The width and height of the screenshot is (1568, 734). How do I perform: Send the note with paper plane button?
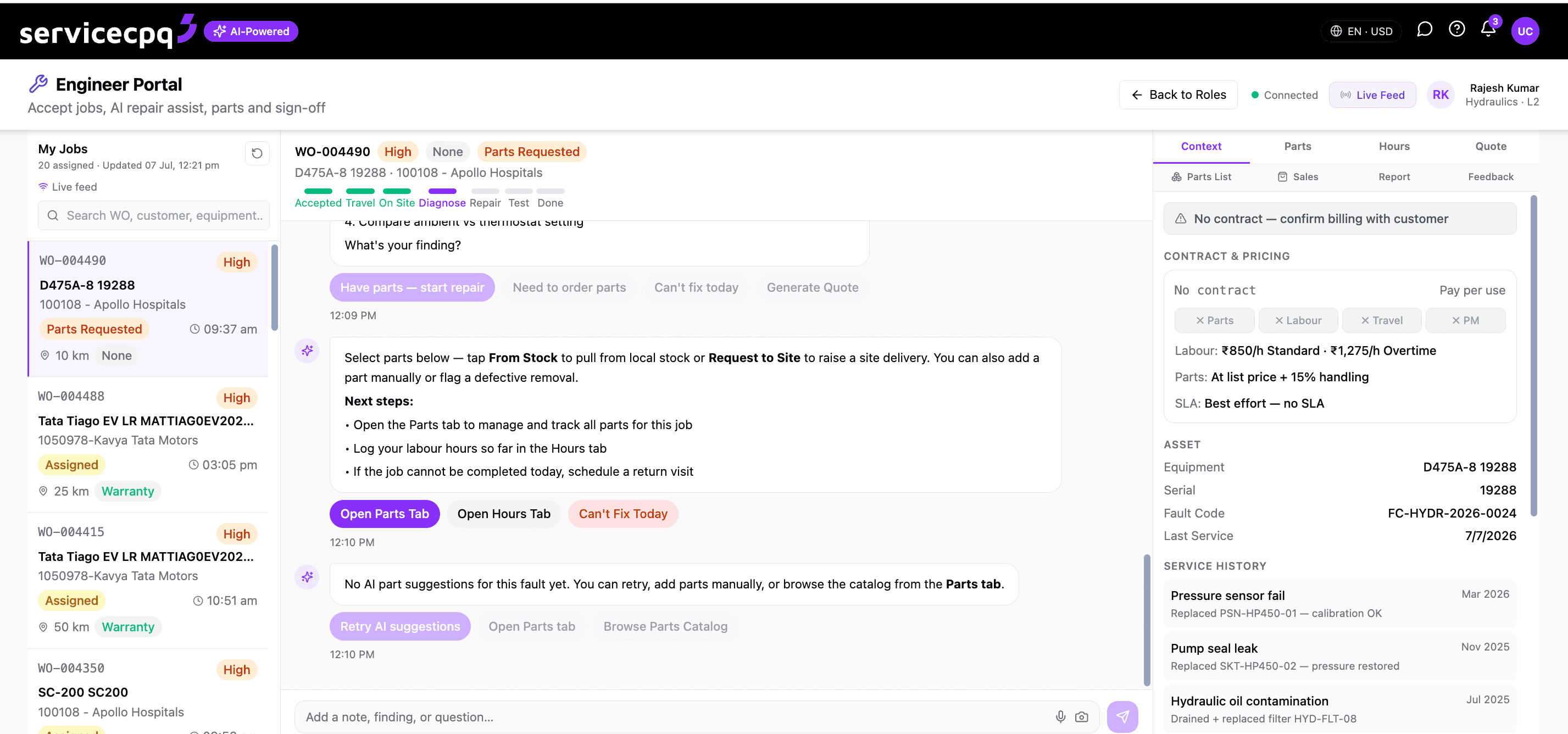(1122, 716)
